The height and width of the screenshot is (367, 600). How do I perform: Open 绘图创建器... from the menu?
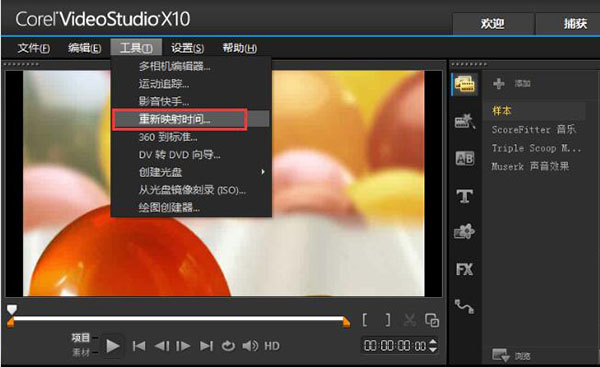[191, 207]
